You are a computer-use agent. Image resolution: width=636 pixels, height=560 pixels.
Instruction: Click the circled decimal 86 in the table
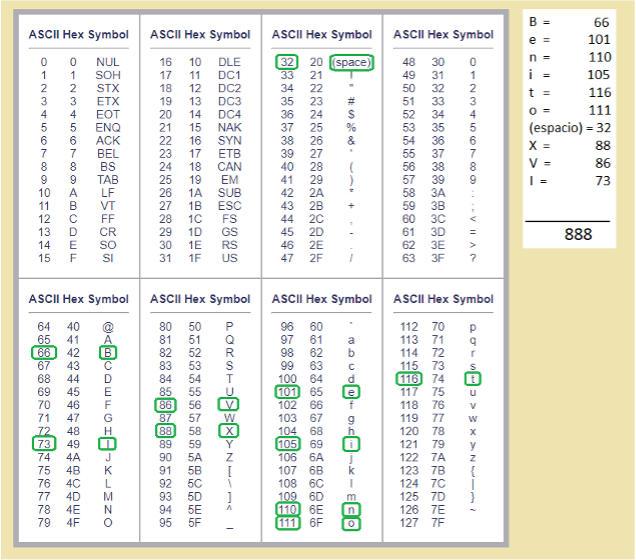[166, 404]
